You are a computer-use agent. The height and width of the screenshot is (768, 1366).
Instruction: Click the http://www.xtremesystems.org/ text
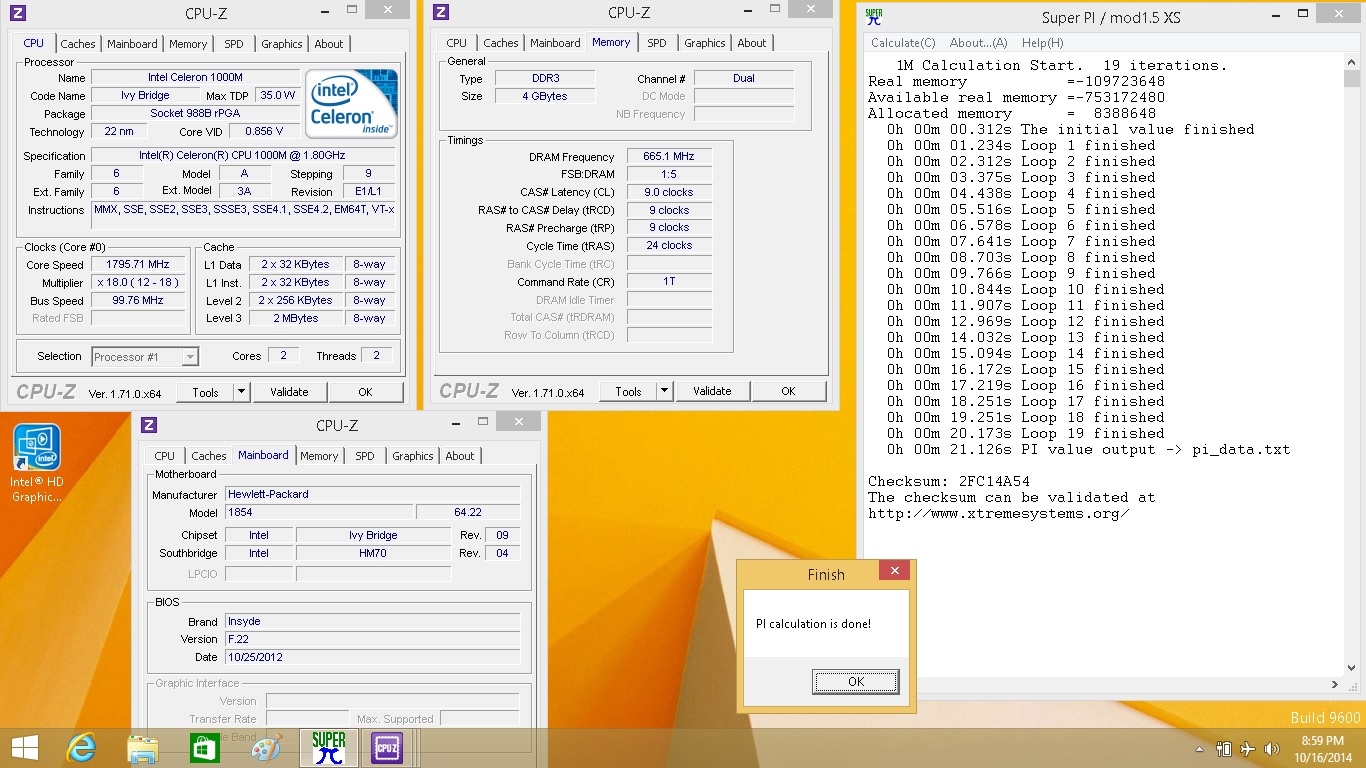point(998,513)
